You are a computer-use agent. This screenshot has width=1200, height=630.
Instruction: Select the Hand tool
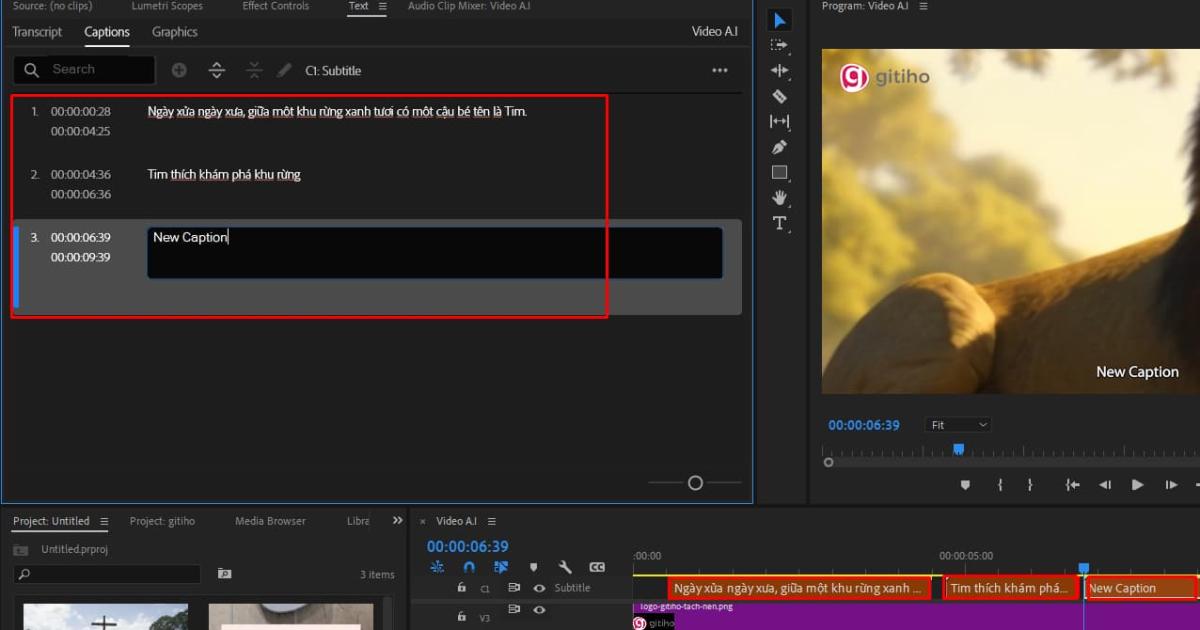780,197
